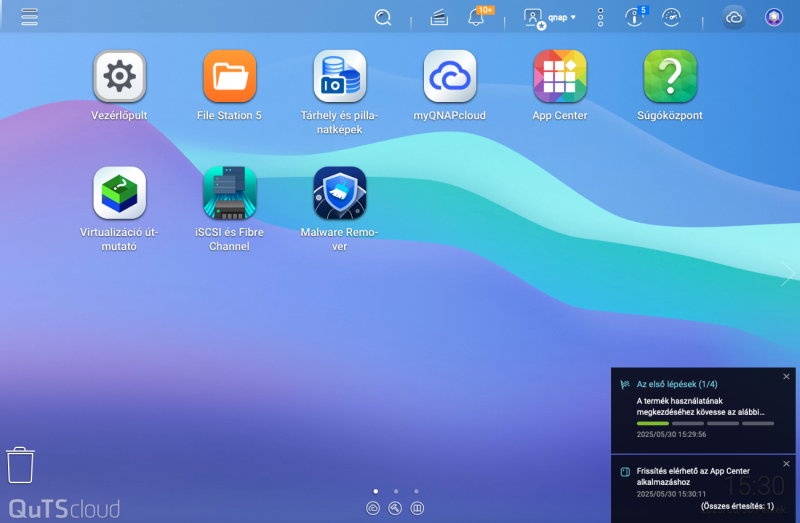This screenshot has height=523, width=800.
Task: Go to next desktop page arrow
Action: (787, 274)
